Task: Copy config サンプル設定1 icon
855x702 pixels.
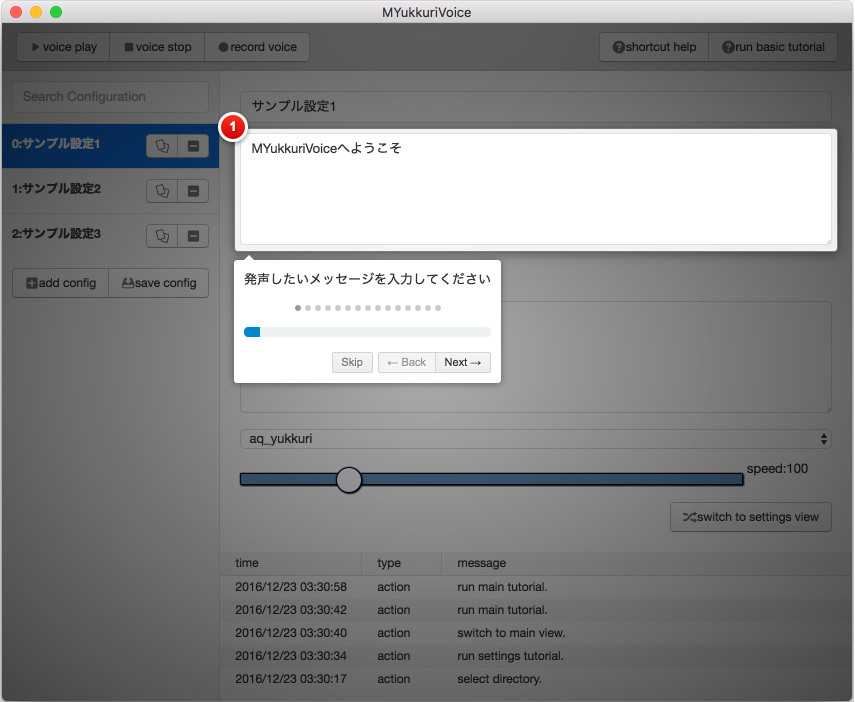Action: [162, 146]
